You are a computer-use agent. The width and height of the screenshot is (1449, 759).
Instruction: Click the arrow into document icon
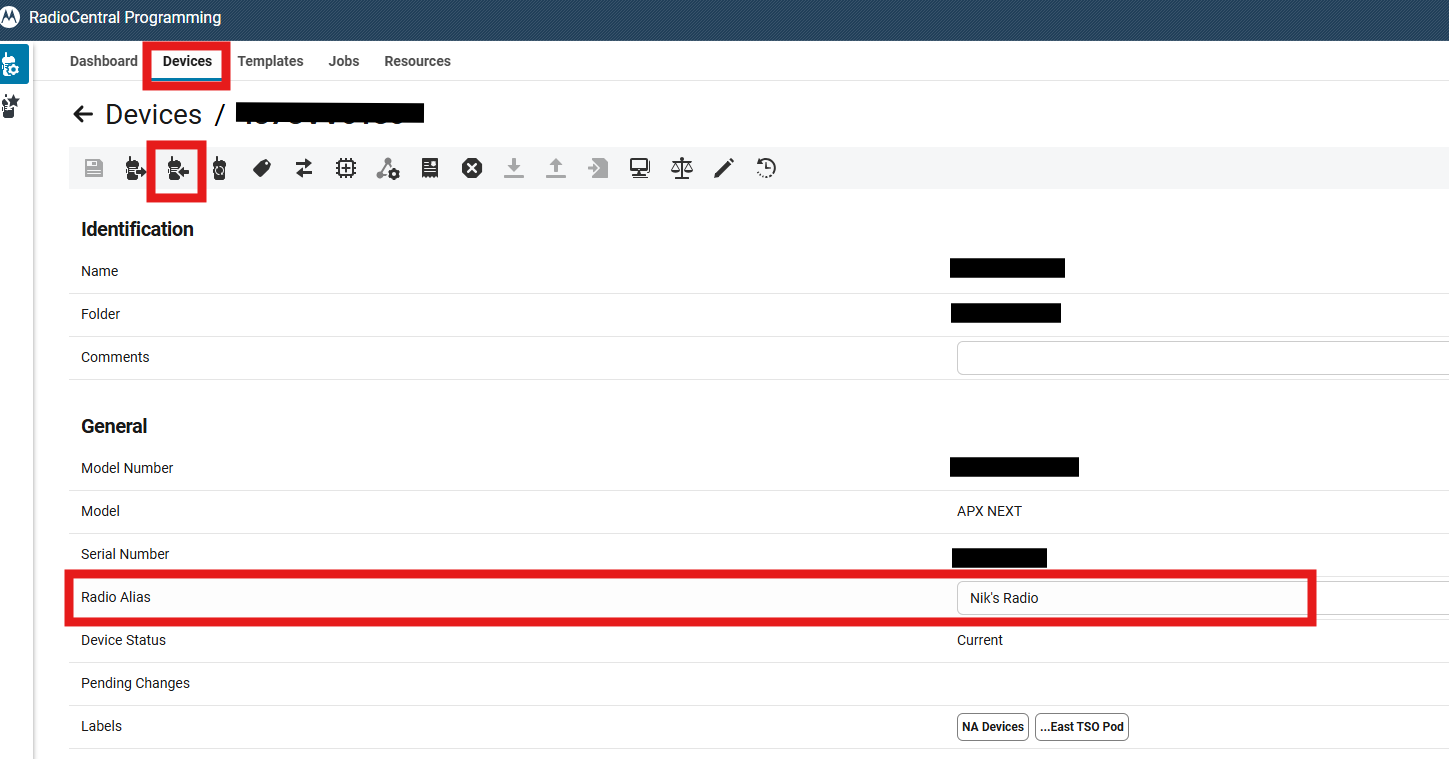point(598,168)
